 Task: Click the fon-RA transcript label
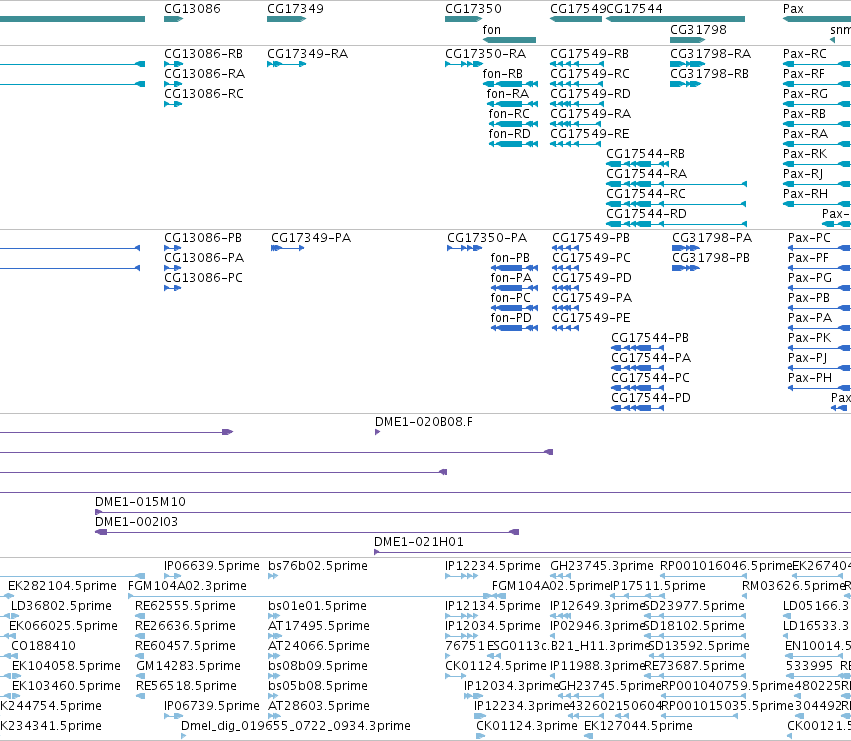pos(507,94)
